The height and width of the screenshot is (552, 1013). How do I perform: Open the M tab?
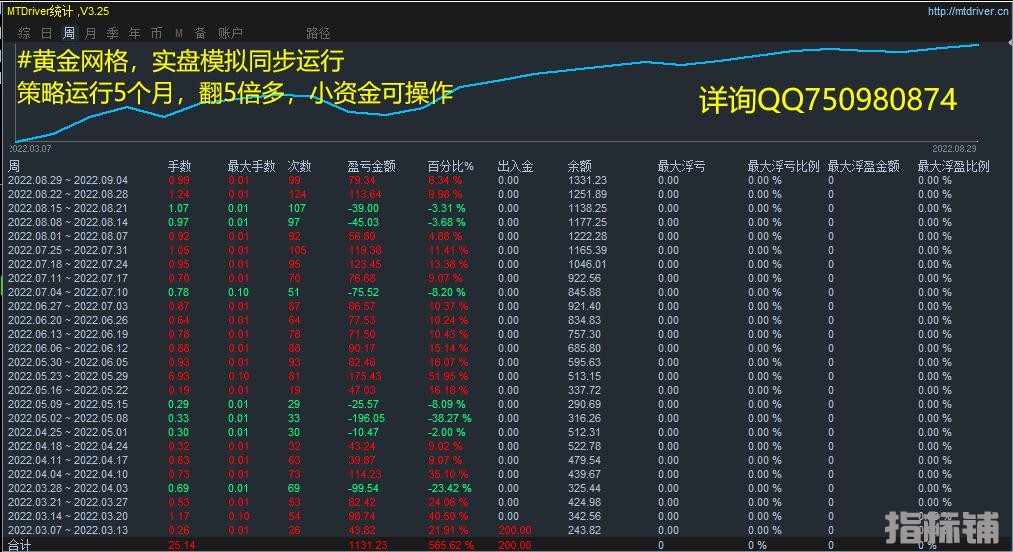[179, 33]
